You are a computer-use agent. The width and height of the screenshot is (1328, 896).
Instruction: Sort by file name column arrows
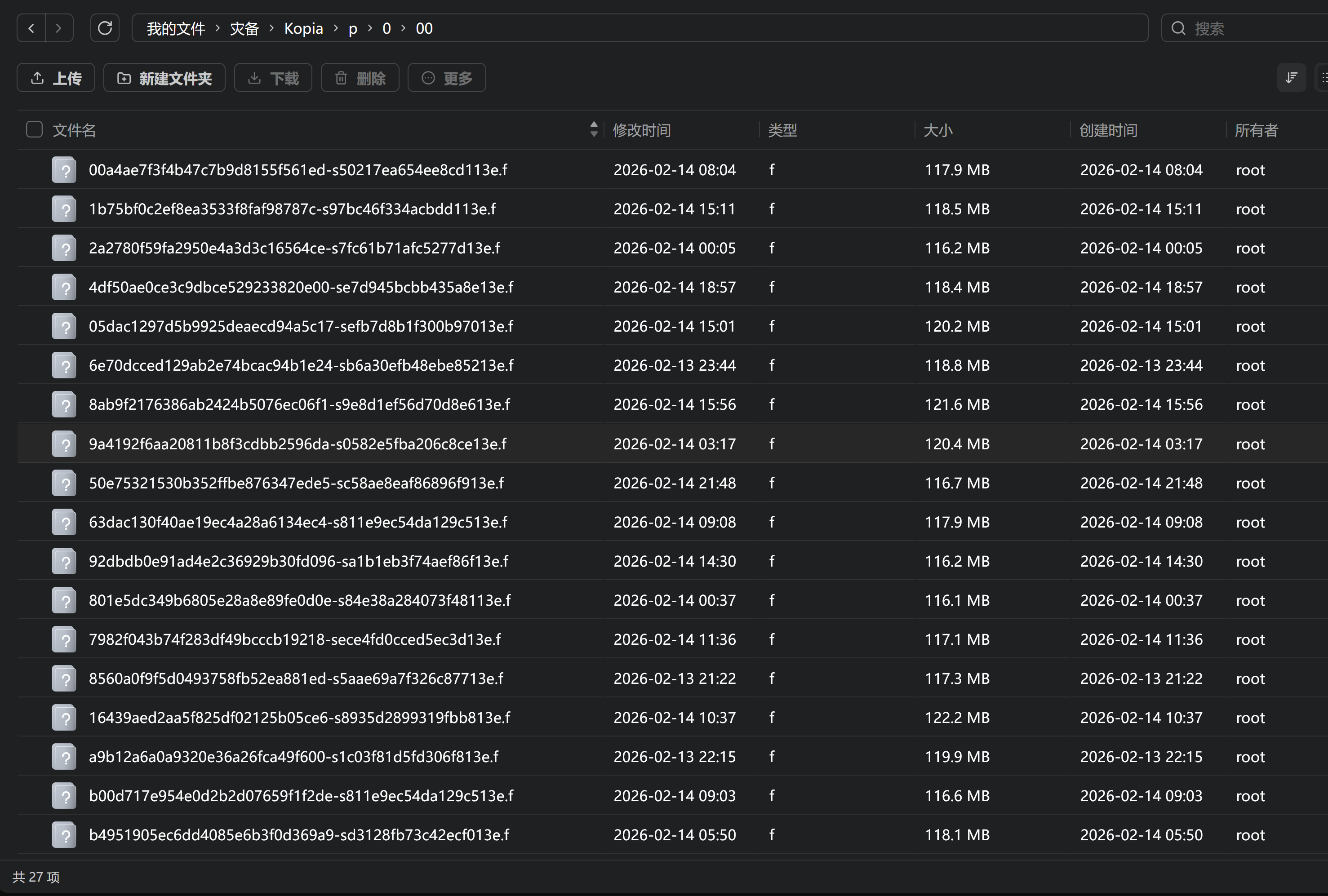tap(594, 129)
